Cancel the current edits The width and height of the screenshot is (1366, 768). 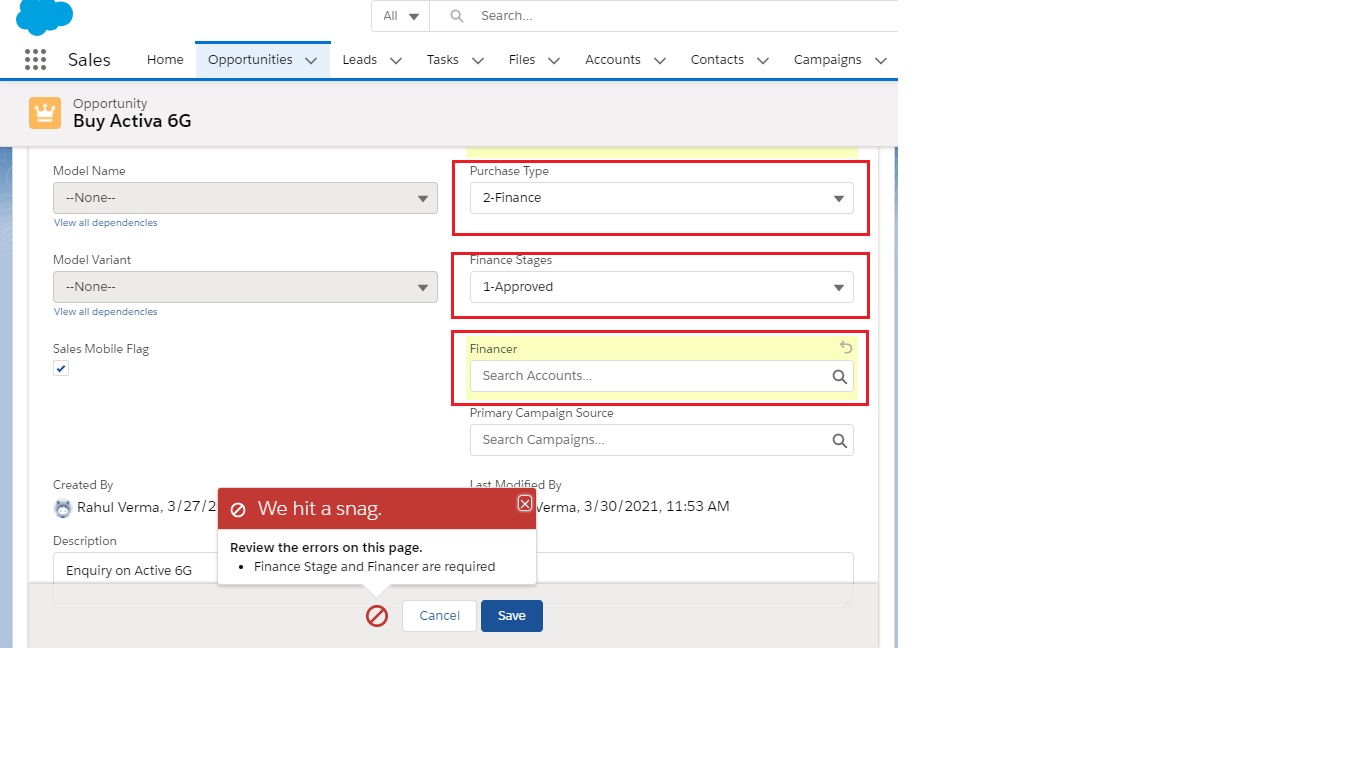click(x=438, y=615)
